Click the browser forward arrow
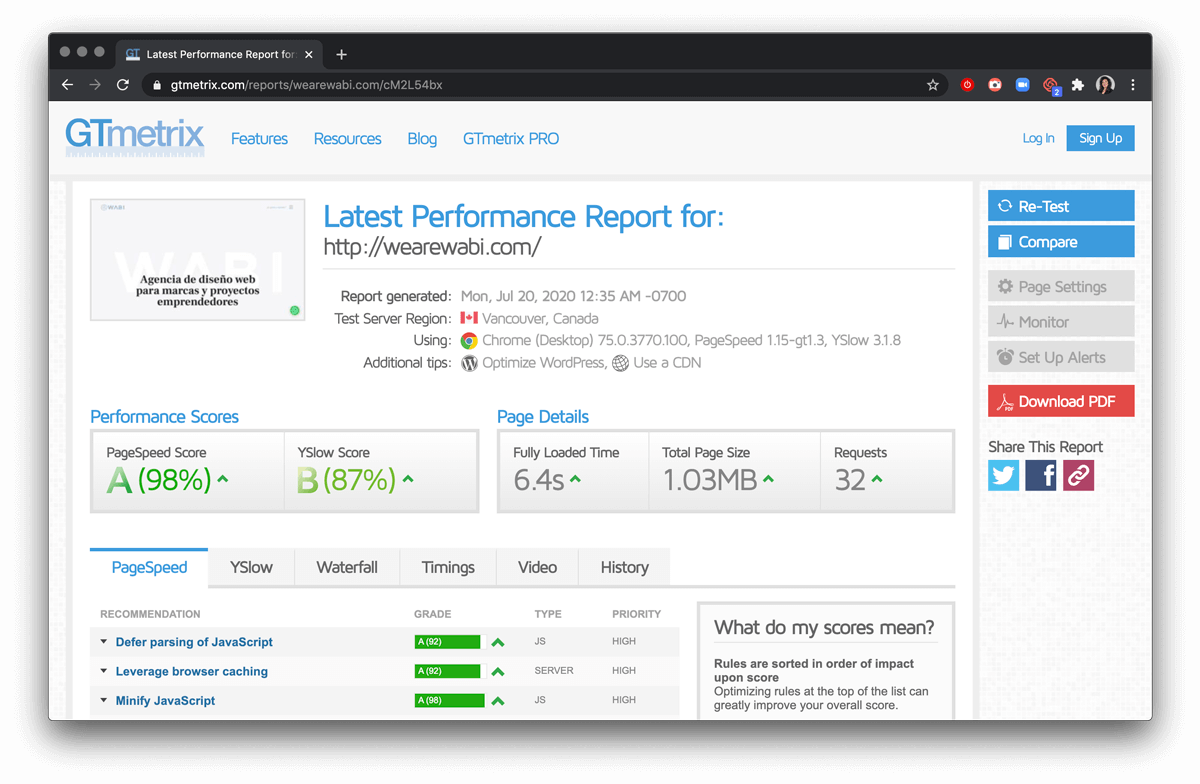The height and width of the screenshot is (784, 1200). pyautogui.click(x=95, y=85)
